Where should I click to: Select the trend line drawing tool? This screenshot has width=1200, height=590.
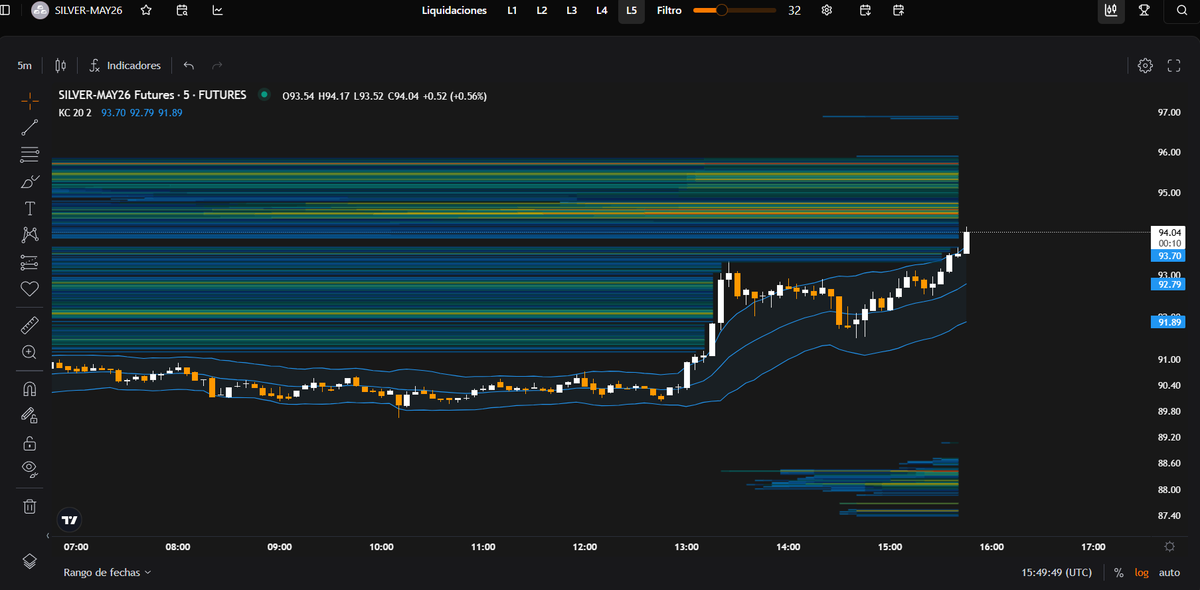coord(30,127)
